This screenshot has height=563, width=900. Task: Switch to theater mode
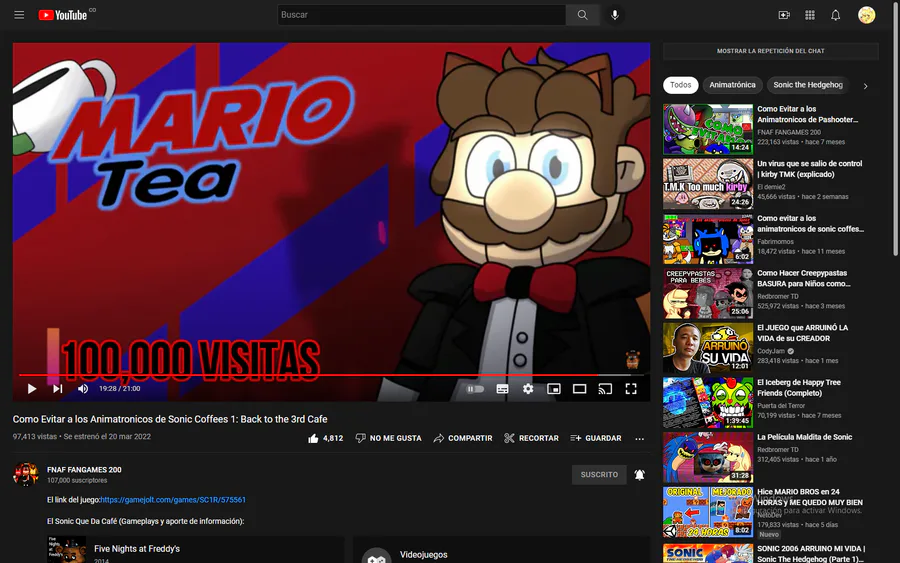tap(579, 389)
